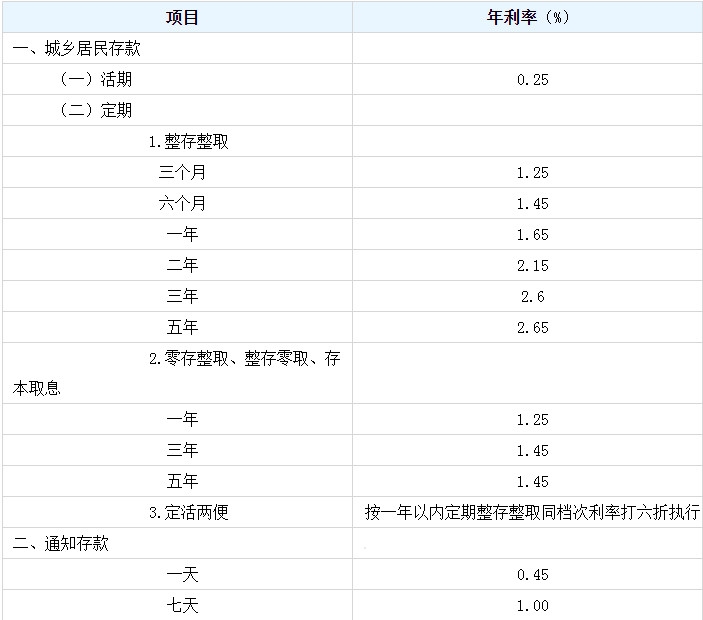Viewport: 703px width, 620px height.
Task: Click the "七天" notice deposit label
Action: [x=182, y=606]
